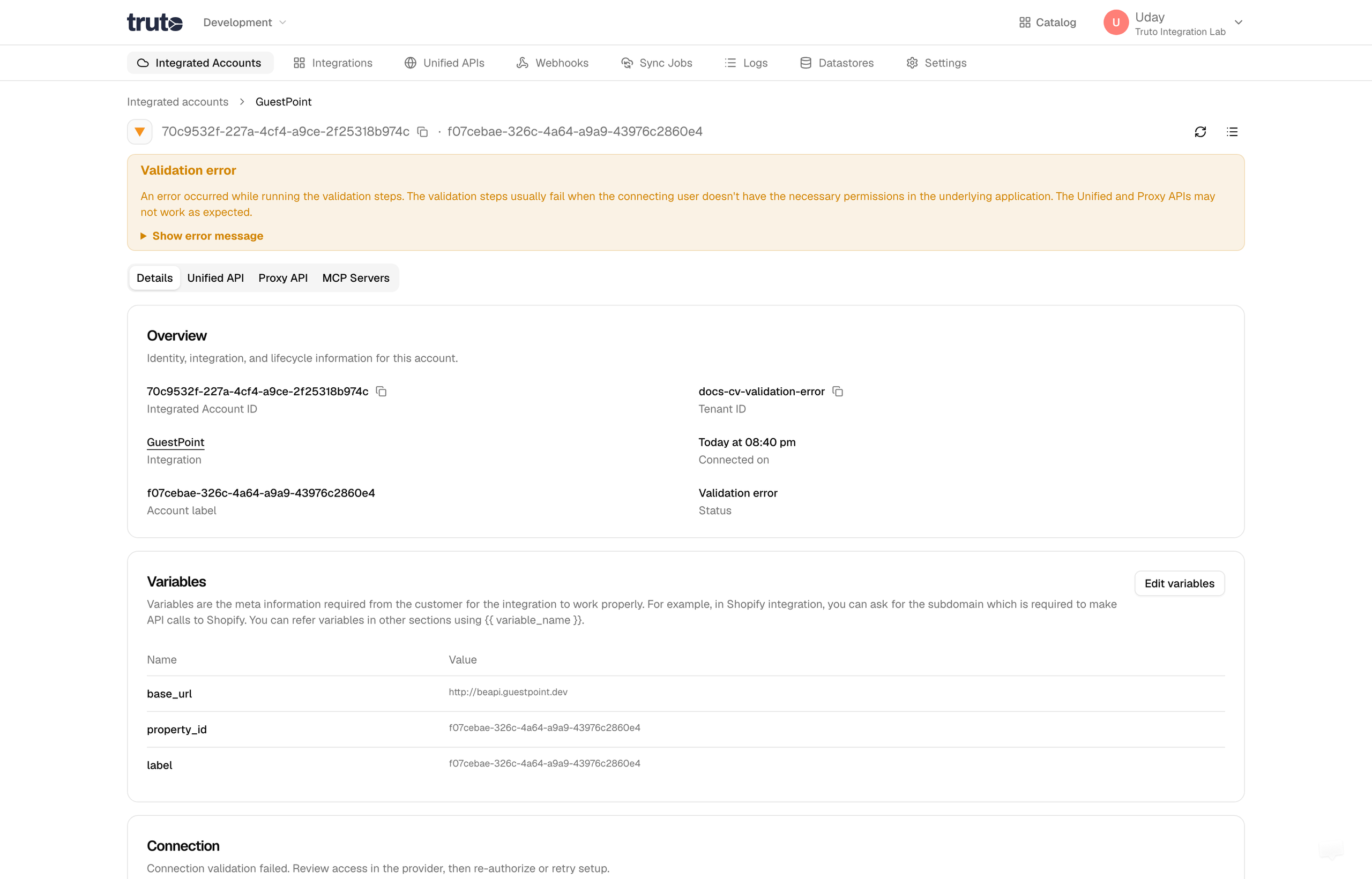Open the GuestPoint integration link
The image size is (1372, 879).
(x=175, y=442)
